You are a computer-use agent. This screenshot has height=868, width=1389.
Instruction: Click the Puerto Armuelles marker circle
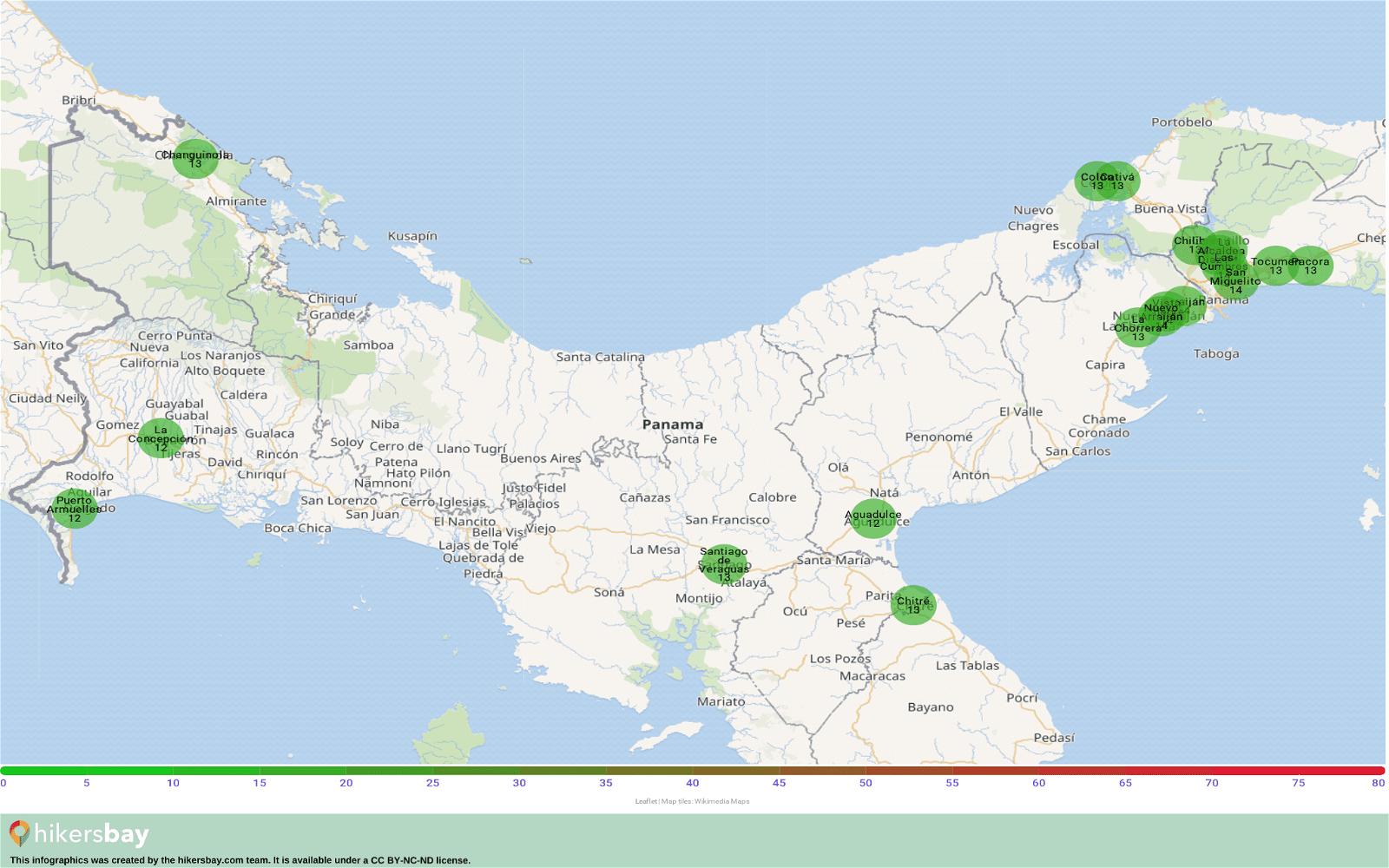(75, 509)
